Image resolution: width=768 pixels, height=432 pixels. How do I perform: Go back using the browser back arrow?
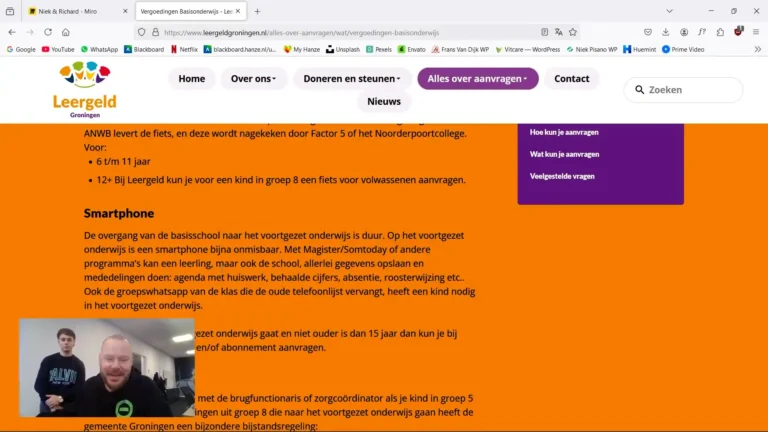pos(11,32)
